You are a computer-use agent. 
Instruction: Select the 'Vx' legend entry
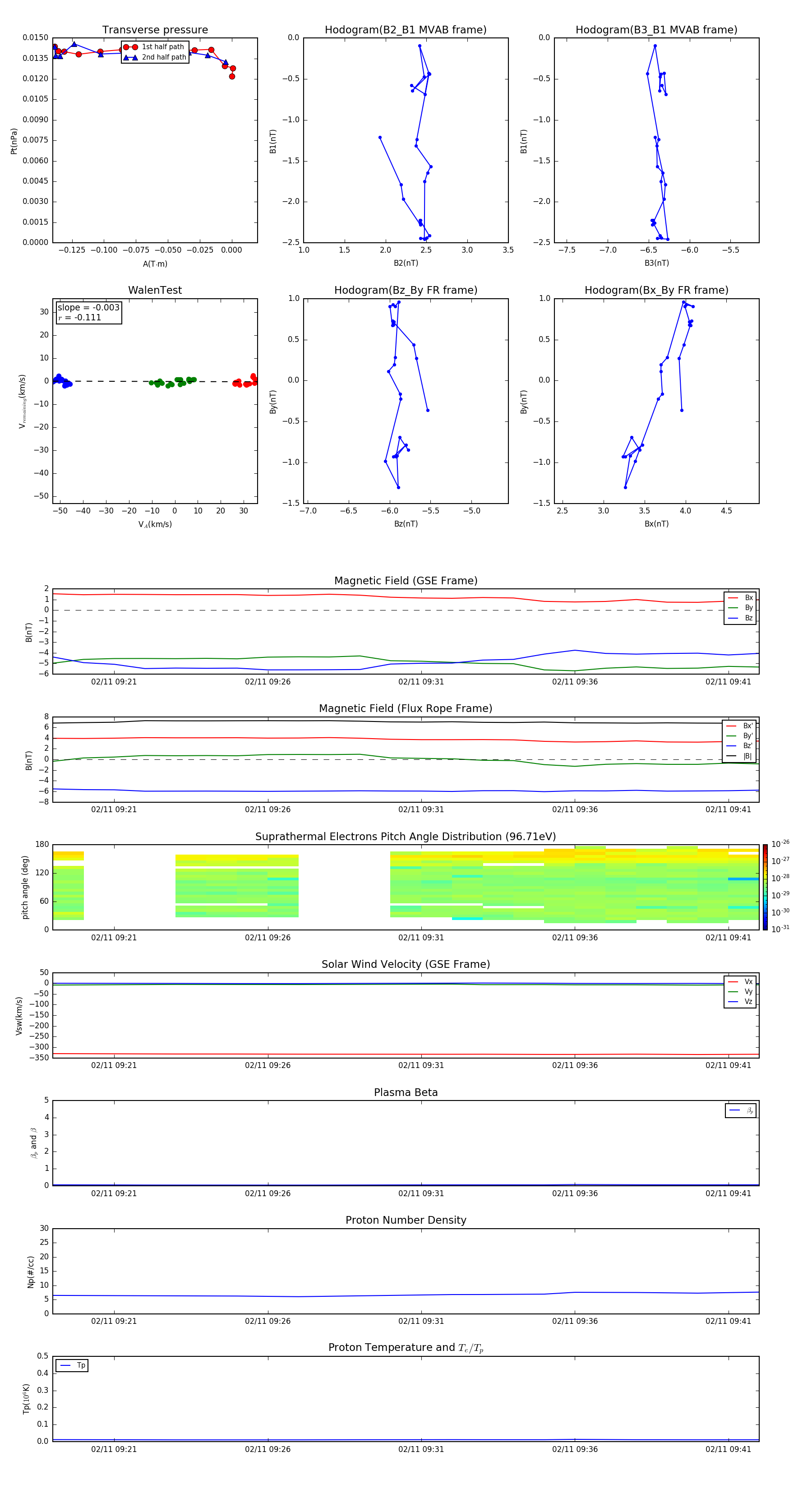[740, 981]
